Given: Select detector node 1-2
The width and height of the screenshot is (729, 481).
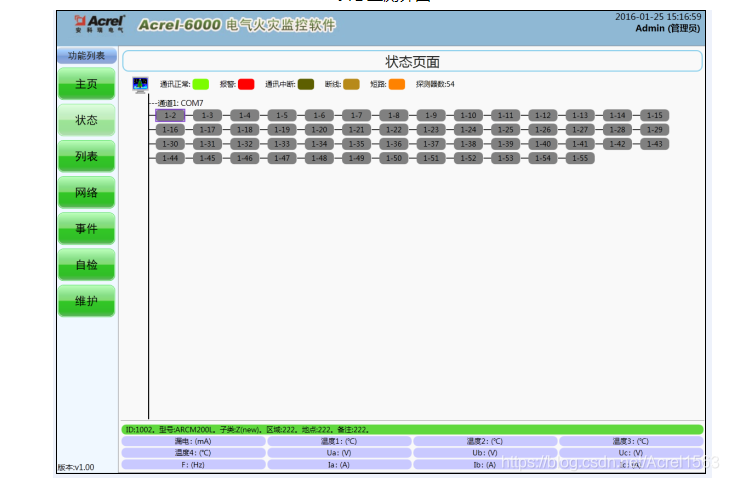Looking at the screenshot, I should tap(170, 115).
